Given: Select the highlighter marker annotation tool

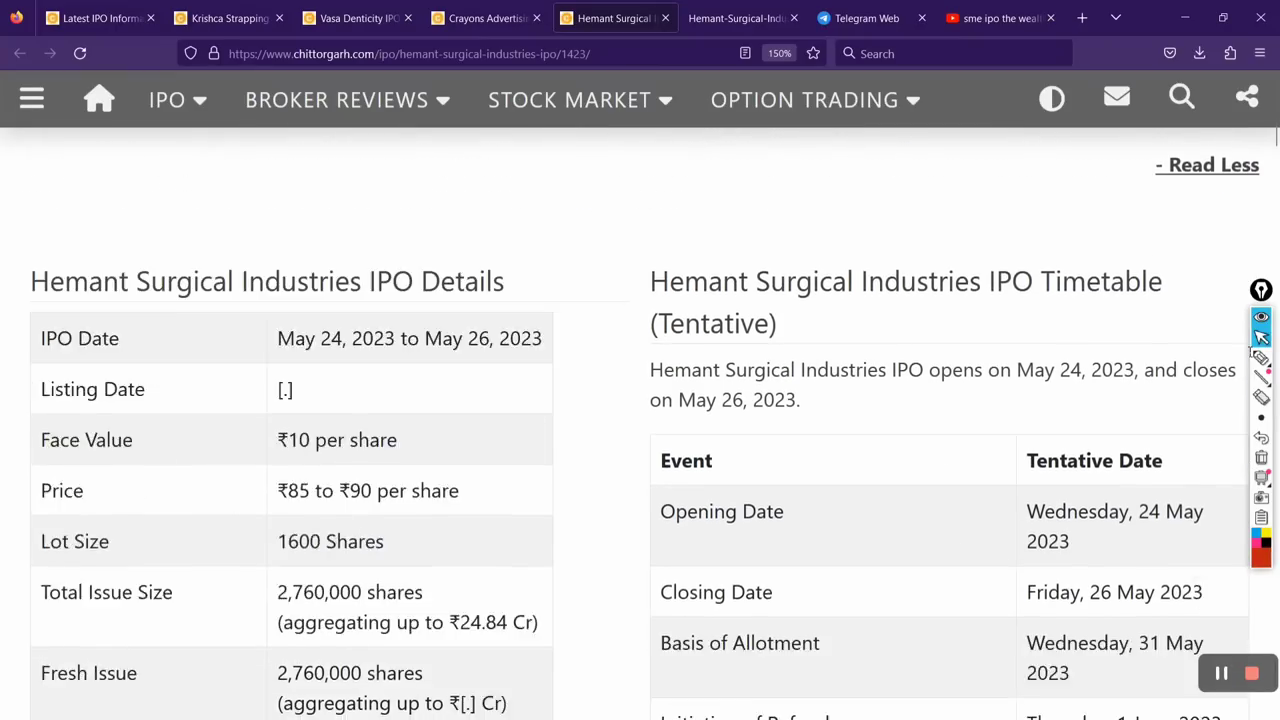Looking at the screenshot, I should (x=1261, y=357).
